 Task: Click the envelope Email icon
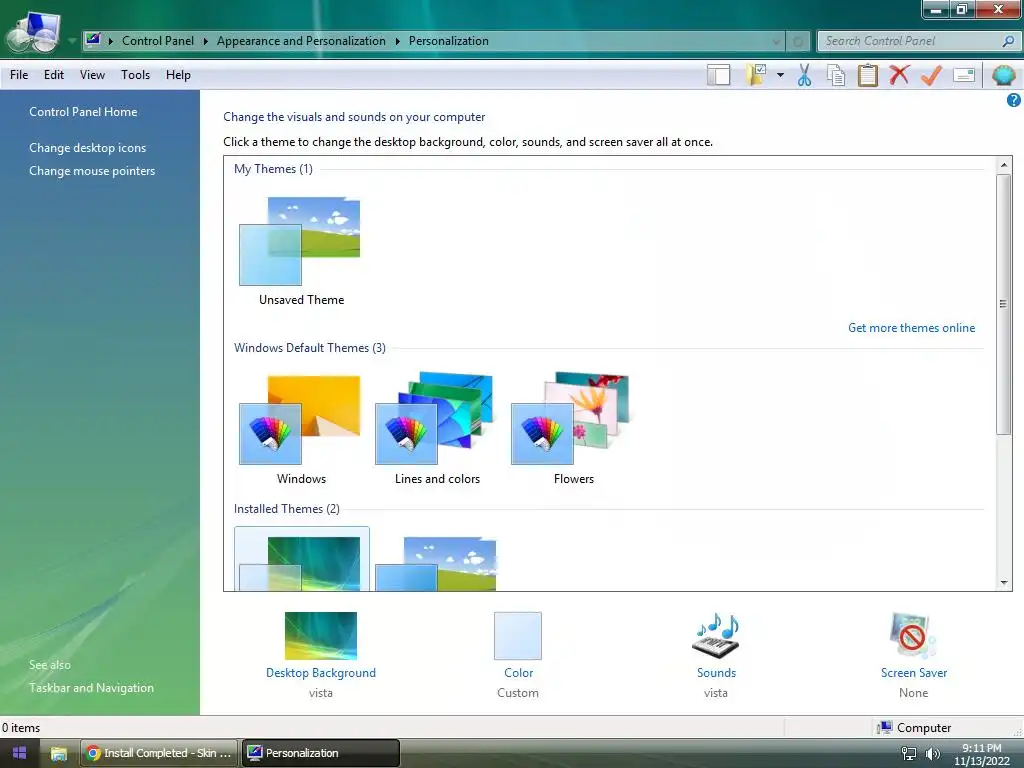pos(964,75)
